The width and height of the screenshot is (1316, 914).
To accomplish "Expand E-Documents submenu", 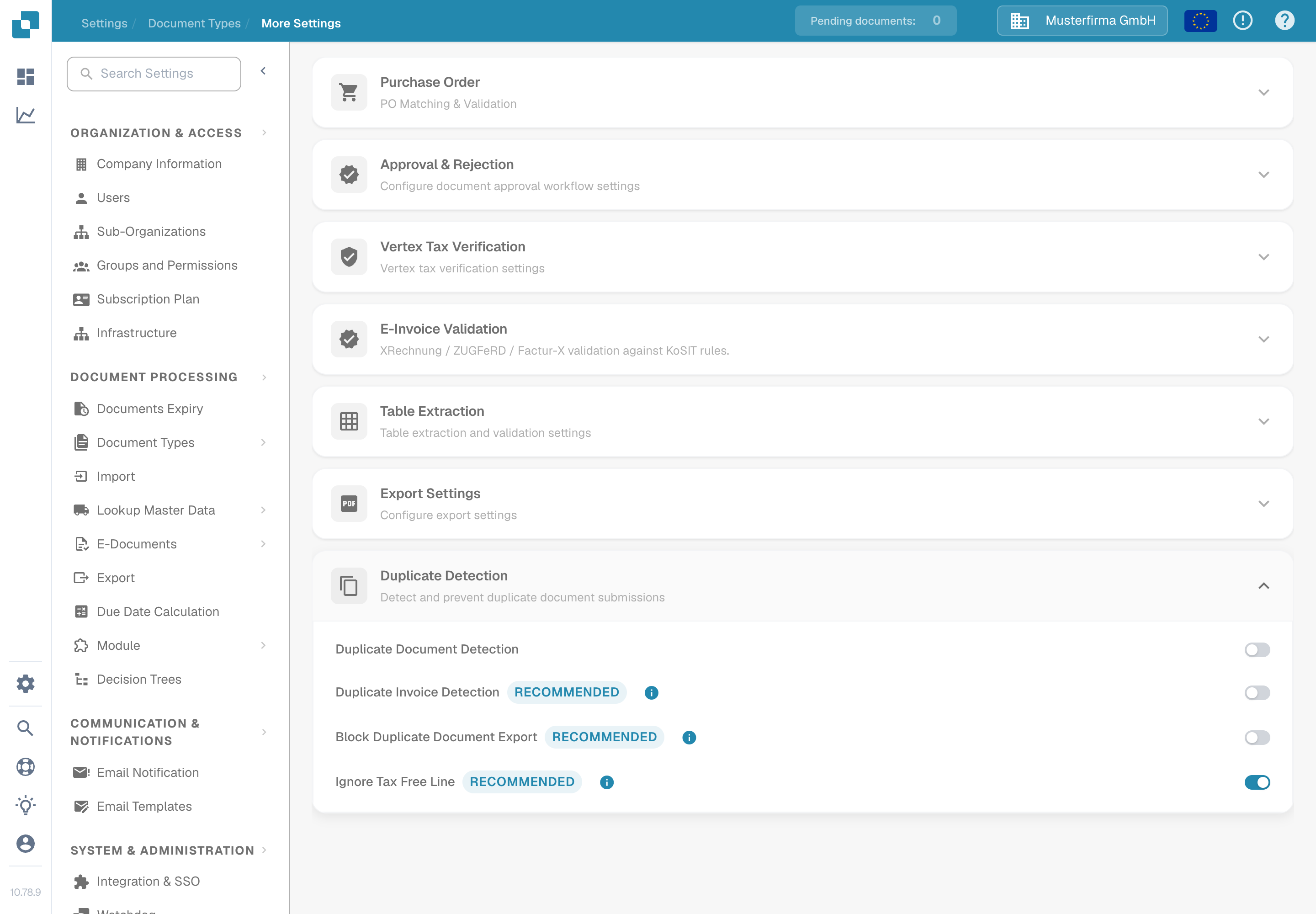I will click(264, 543).
